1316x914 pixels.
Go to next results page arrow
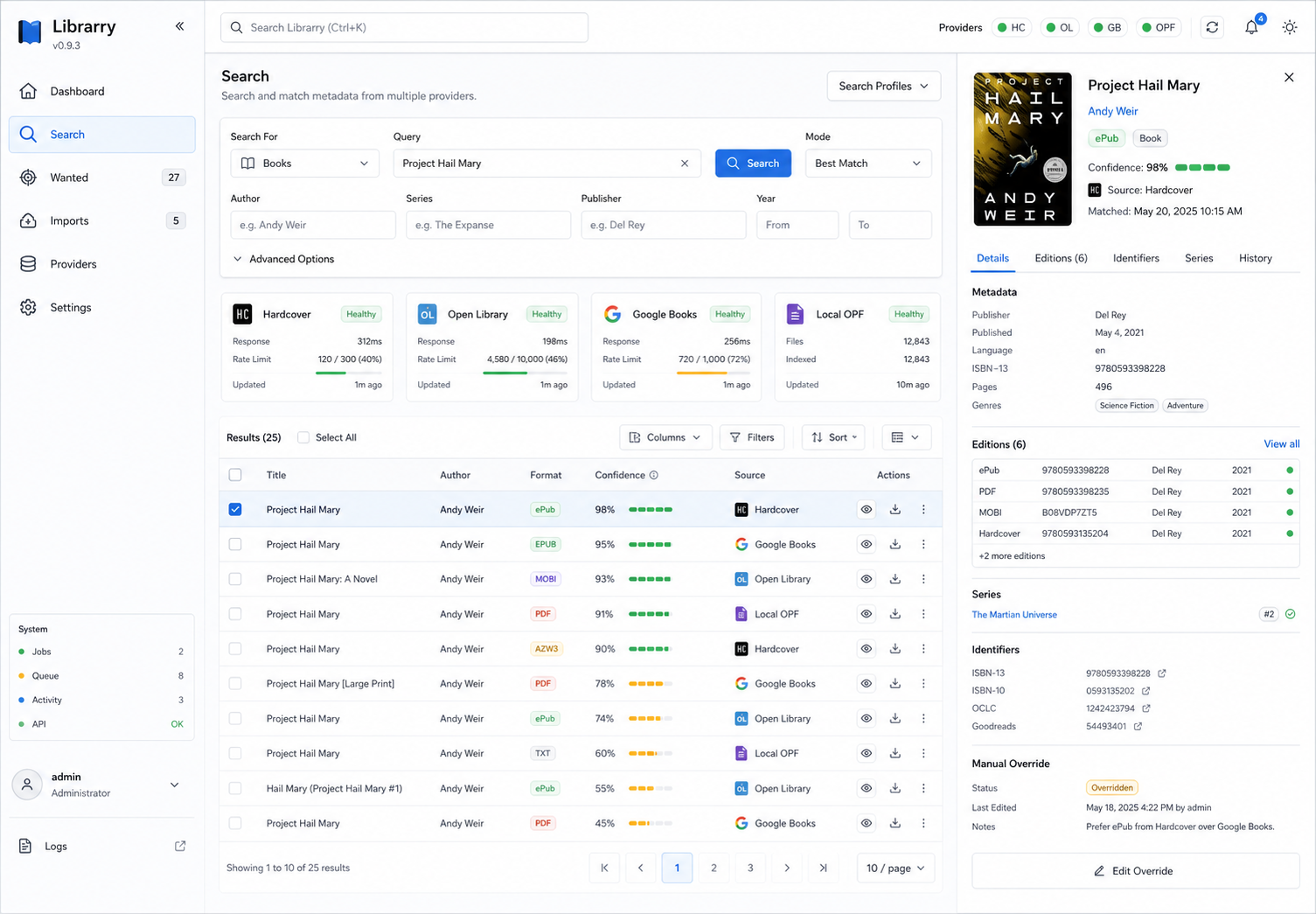[787, 868]
